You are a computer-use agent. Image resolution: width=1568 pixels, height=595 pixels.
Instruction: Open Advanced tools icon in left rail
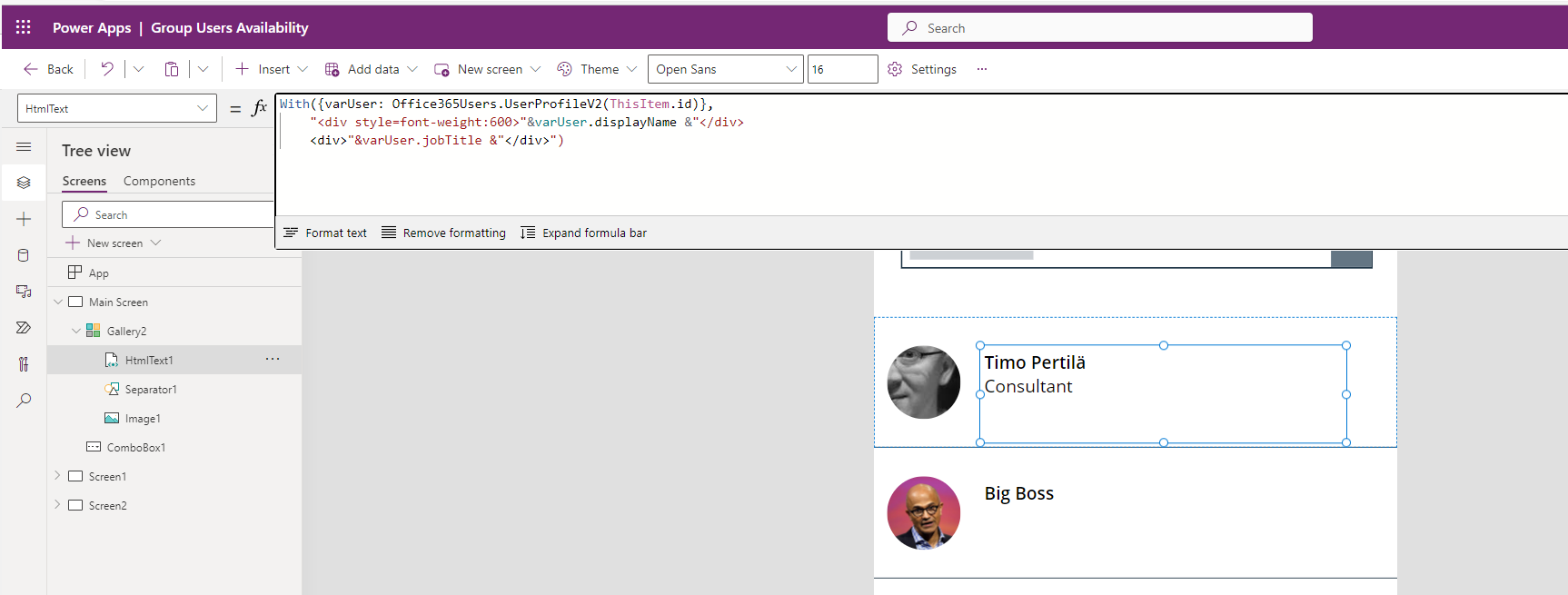tap(24, 364)
